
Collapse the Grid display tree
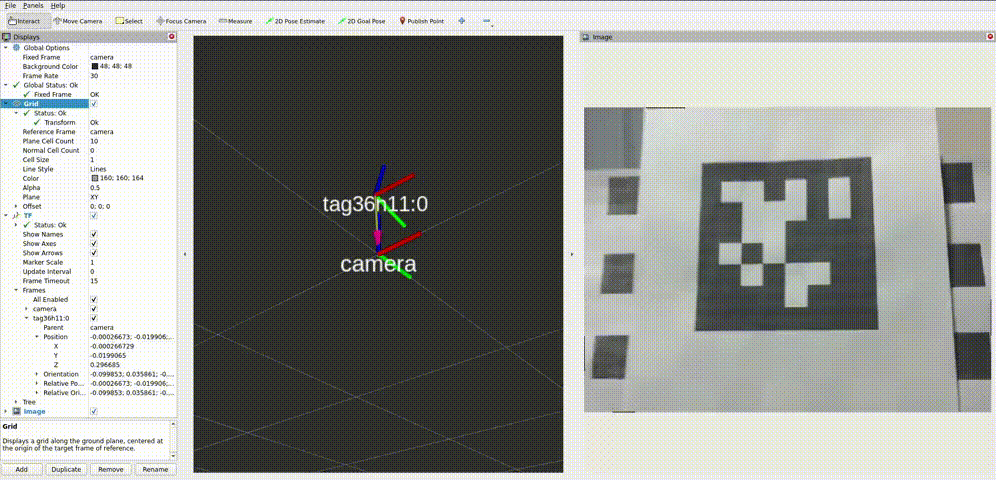pyautogui.click(x=6, y=103)
